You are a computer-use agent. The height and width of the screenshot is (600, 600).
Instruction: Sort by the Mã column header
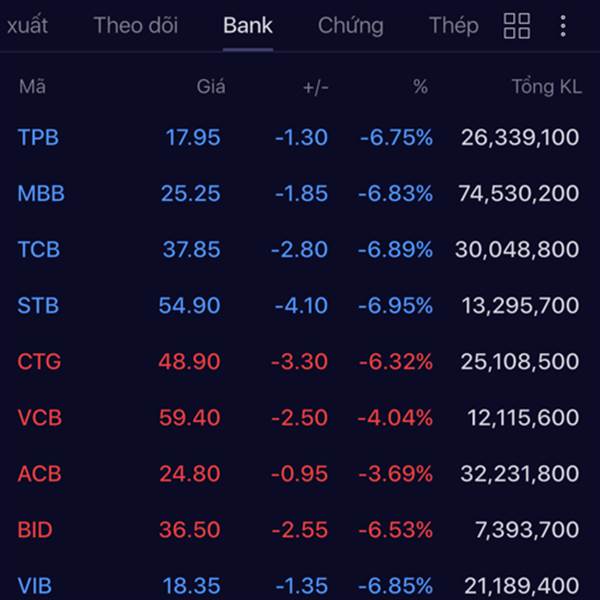(32, 87)
